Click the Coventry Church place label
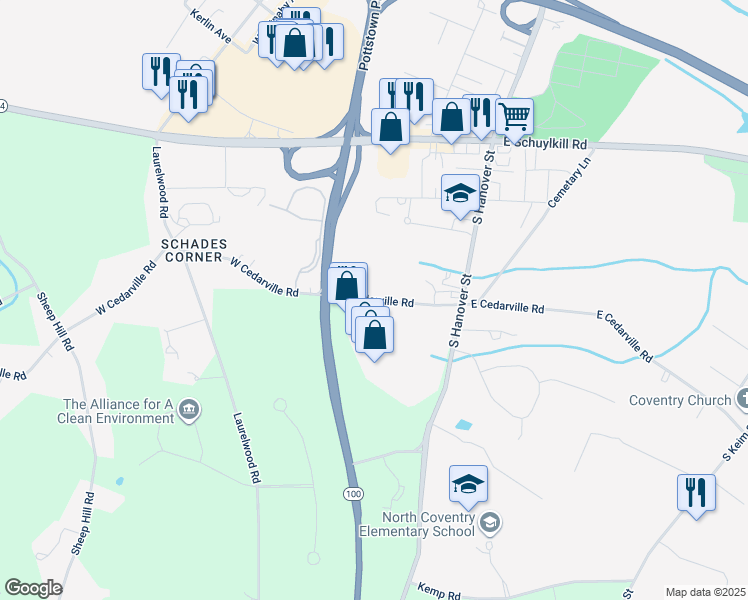 680,400
